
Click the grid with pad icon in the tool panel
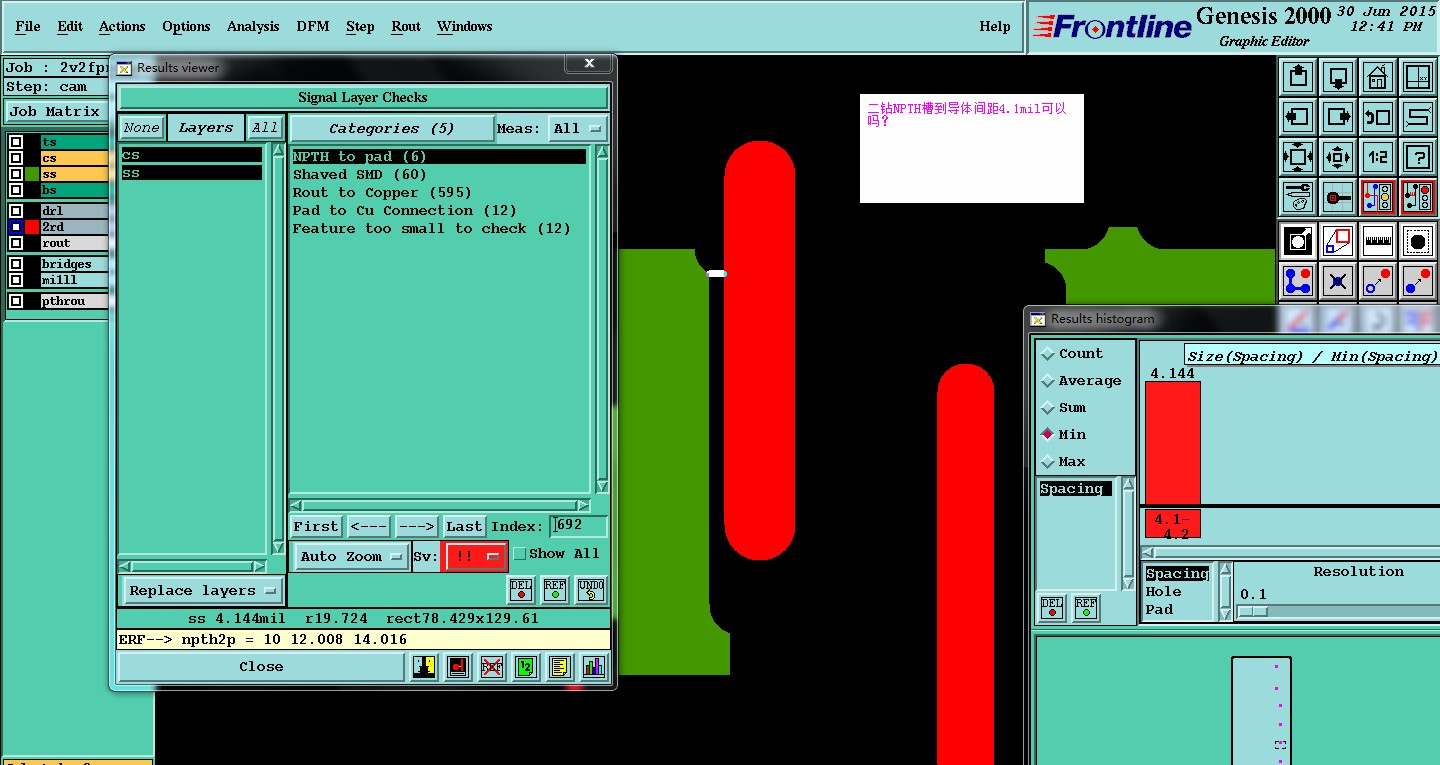[x=1337, y=197]
